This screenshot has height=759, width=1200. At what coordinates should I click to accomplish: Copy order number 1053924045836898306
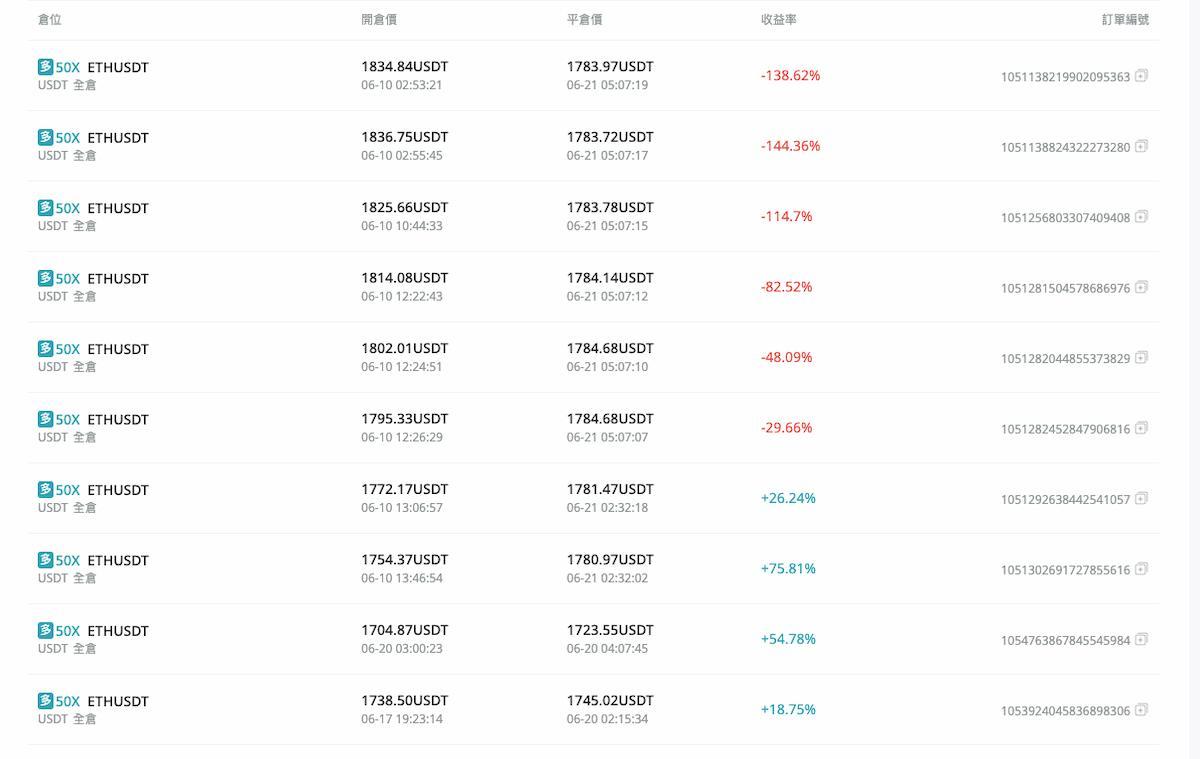(x=1141, y=710)
